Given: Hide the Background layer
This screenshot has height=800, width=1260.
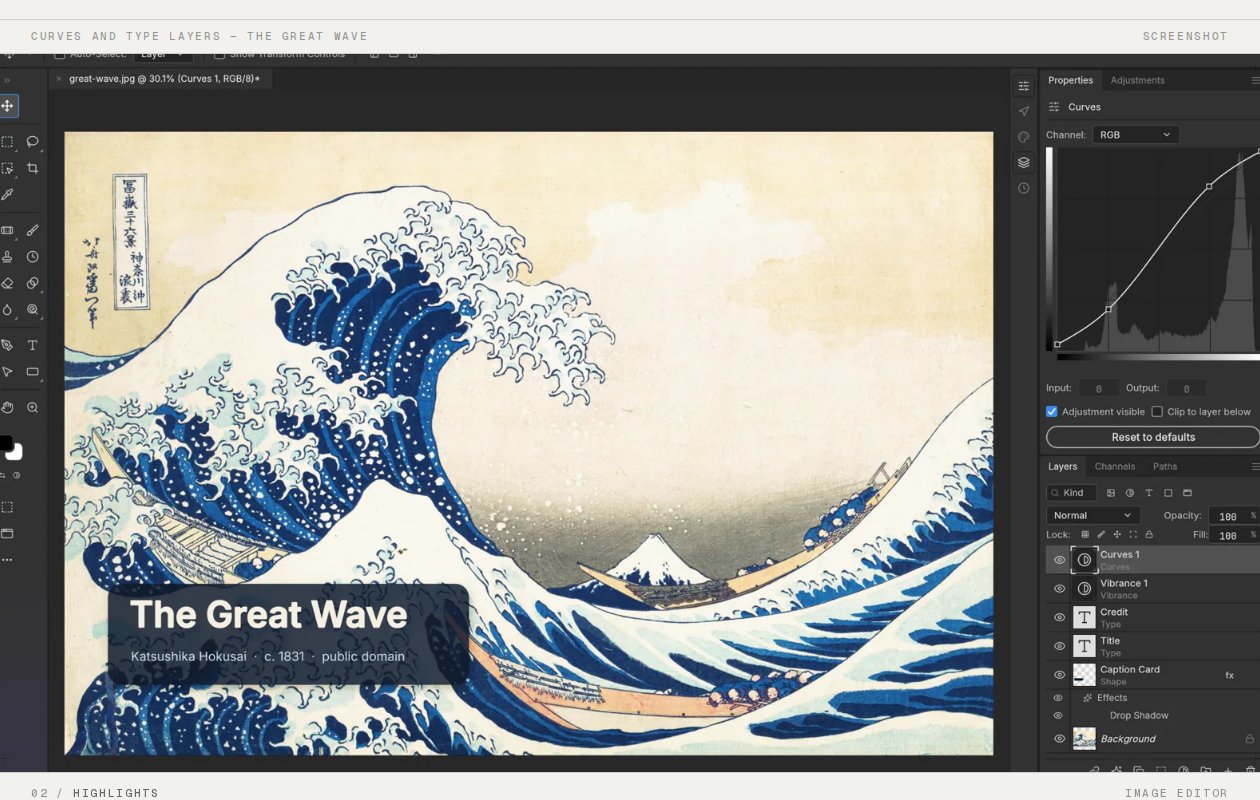Looking at the screenshot, I should (x=1059, y=739).
